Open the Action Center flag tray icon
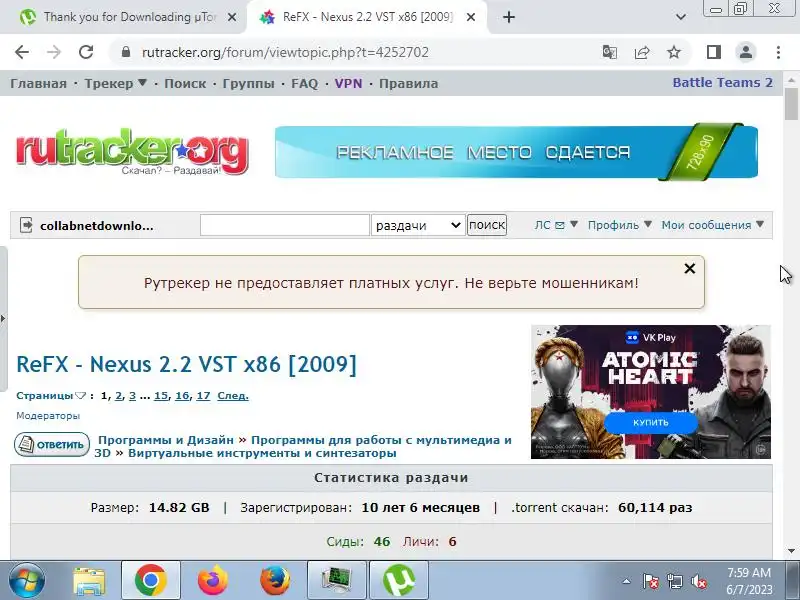The width and height of the screenshot is (800, 600). (x=651, y=581)
